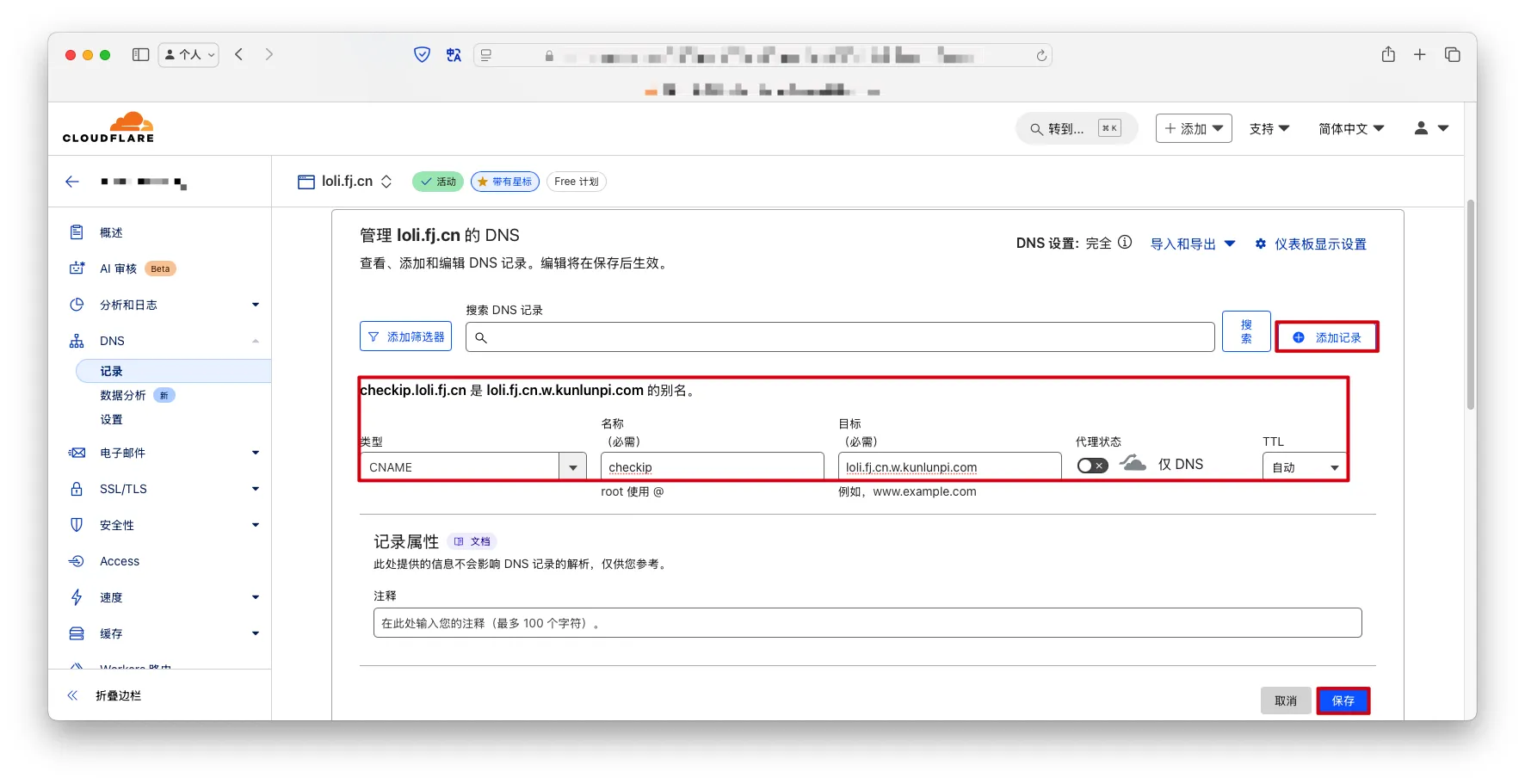Click the 保存 button
Screen dimensions: 1525x784
pos(1343,701)
